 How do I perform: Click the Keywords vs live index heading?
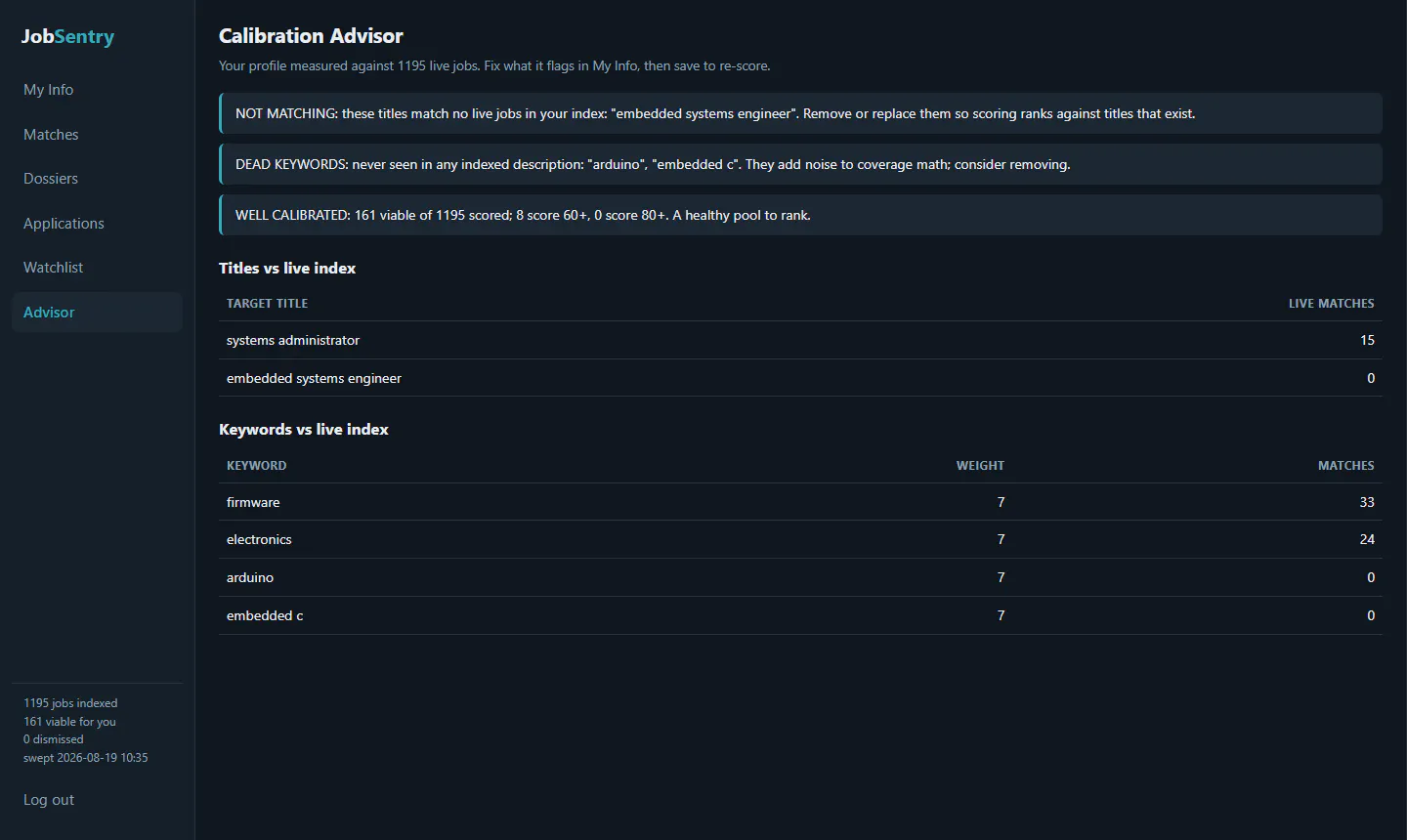click(304, 430)
